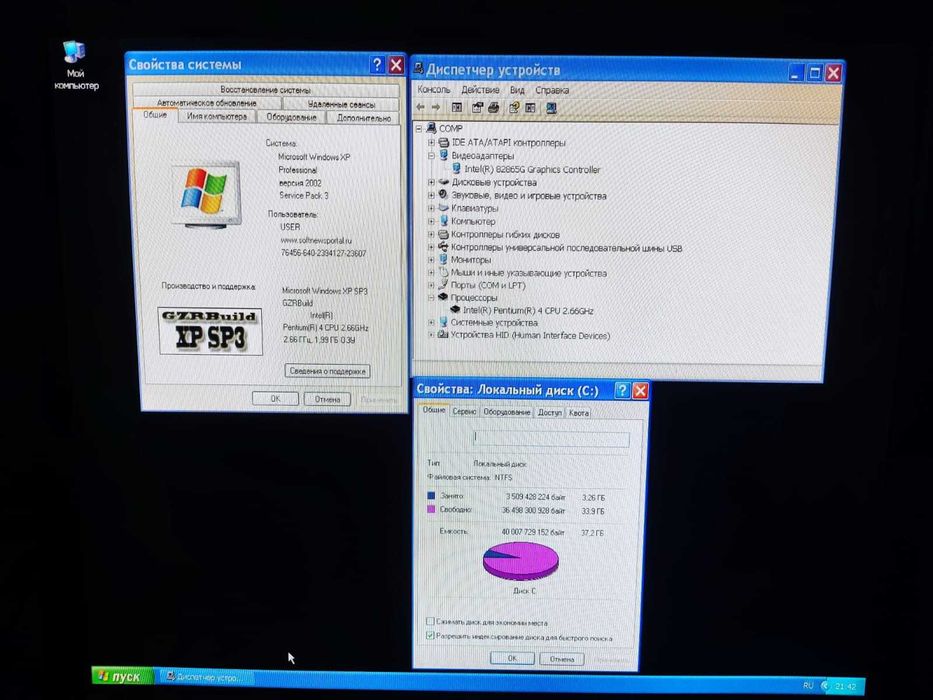Click the disk label input field
933x700 pixels.
coord(552,439)
